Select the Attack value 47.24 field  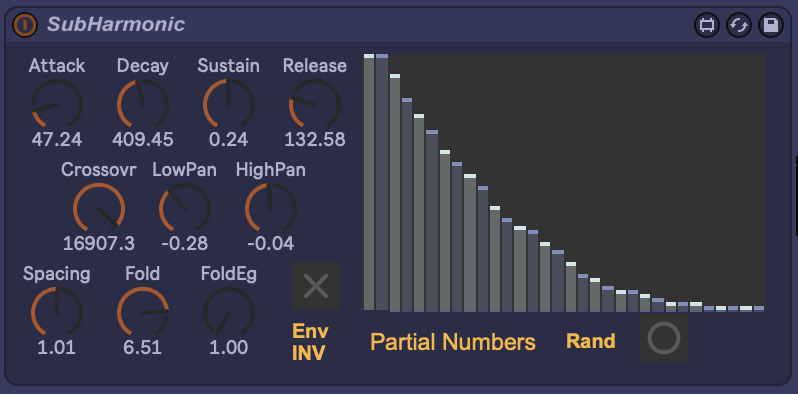[x=56, y=139]
